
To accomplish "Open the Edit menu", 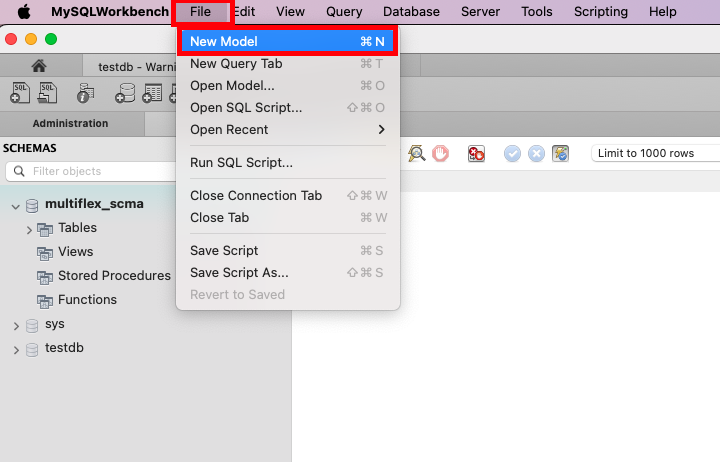I will tap(245, 11).
